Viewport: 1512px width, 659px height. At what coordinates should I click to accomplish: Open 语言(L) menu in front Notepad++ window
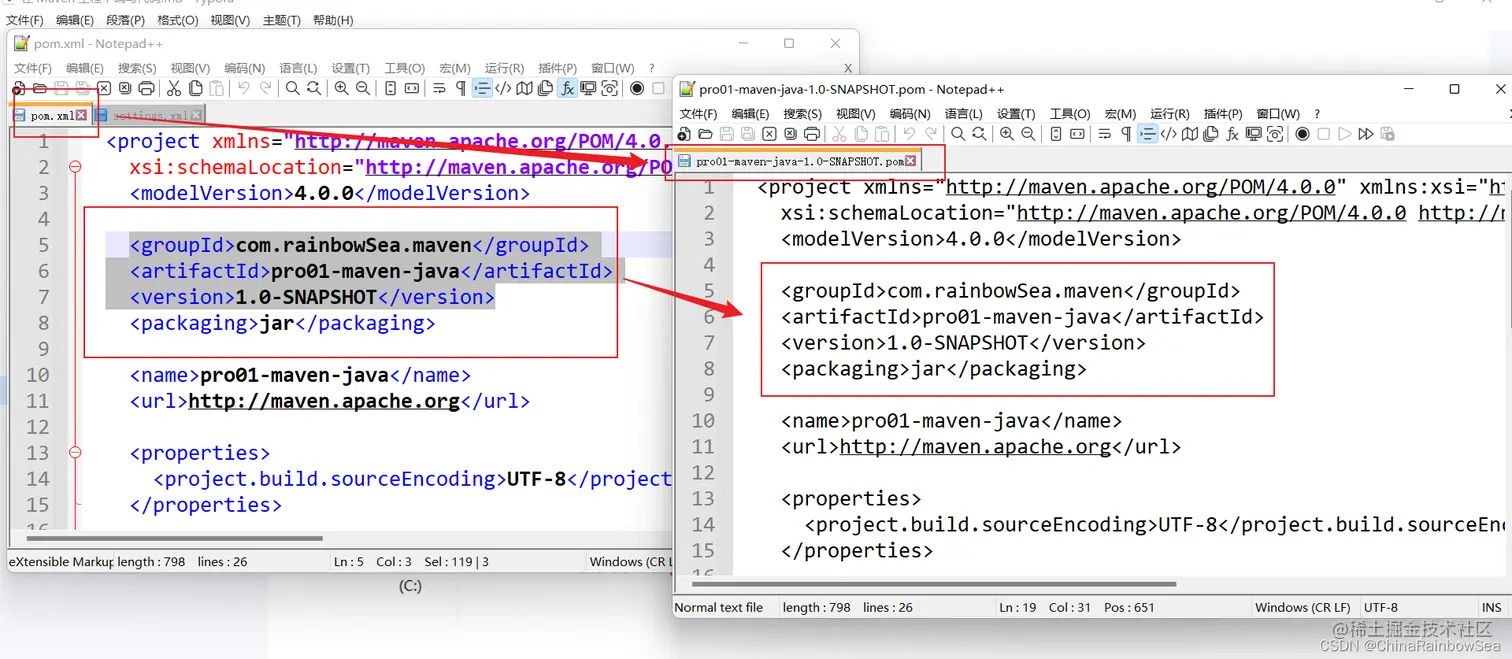pyautogui.click(x=964, y=114)
